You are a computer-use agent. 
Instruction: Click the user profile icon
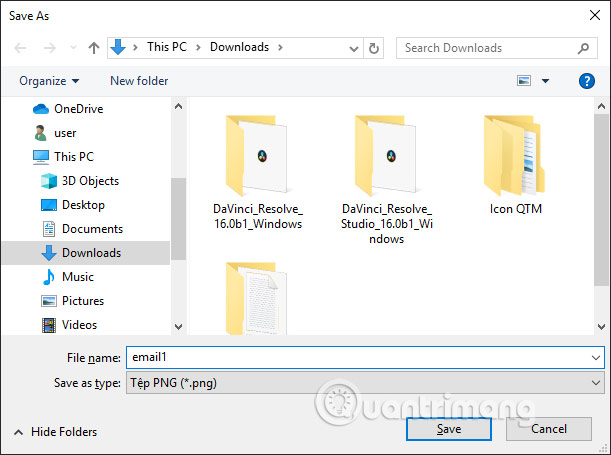pyautogui.click(x=40, y=133)
